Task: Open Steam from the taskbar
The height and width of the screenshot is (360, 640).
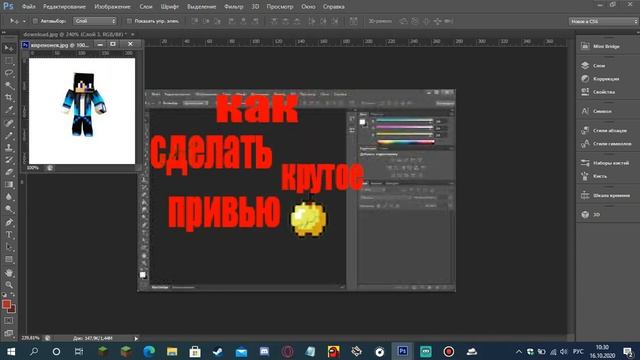Action: [x=218, y=351]
